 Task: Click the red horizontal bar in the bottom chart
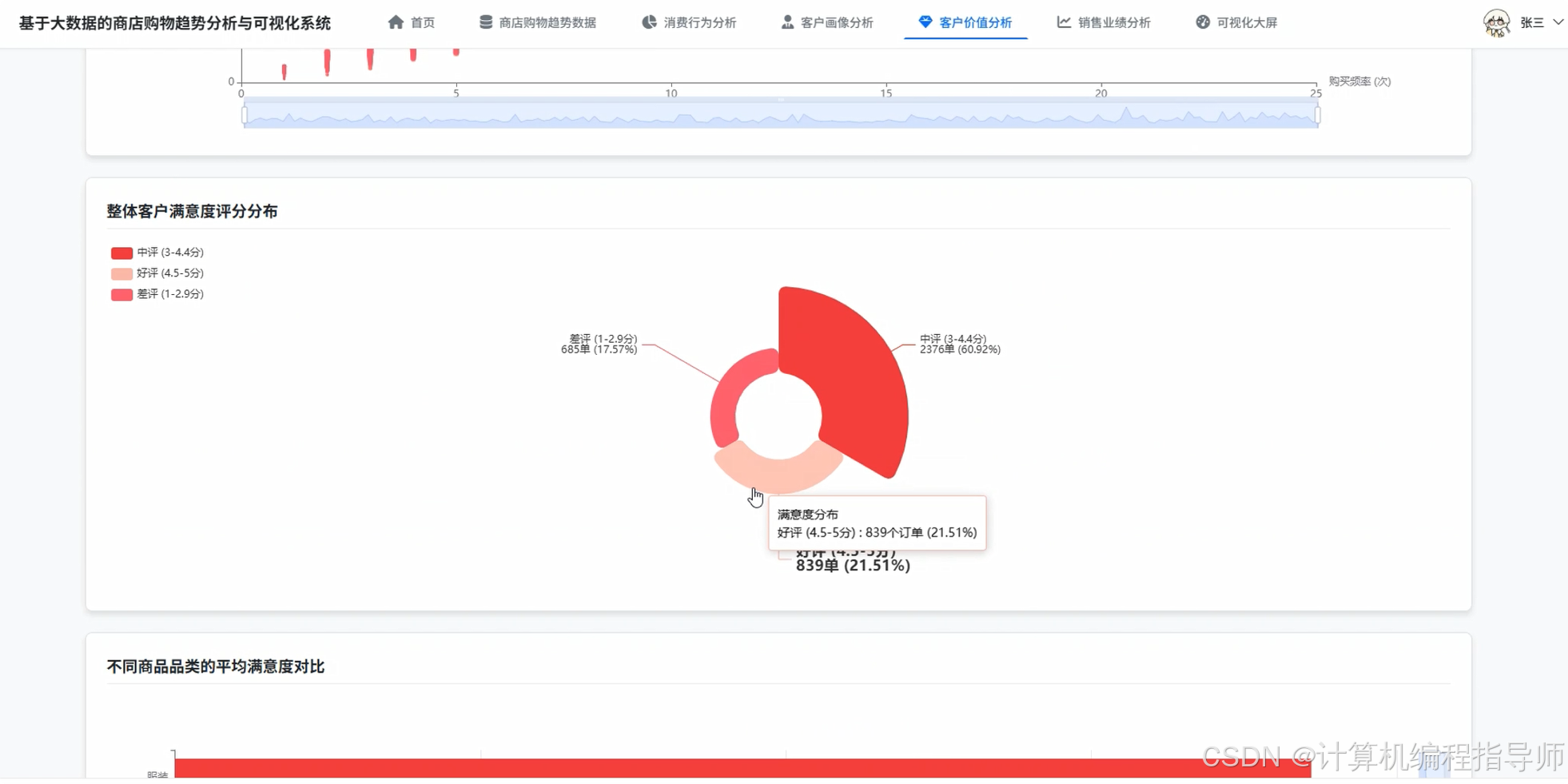click(742, 768)
